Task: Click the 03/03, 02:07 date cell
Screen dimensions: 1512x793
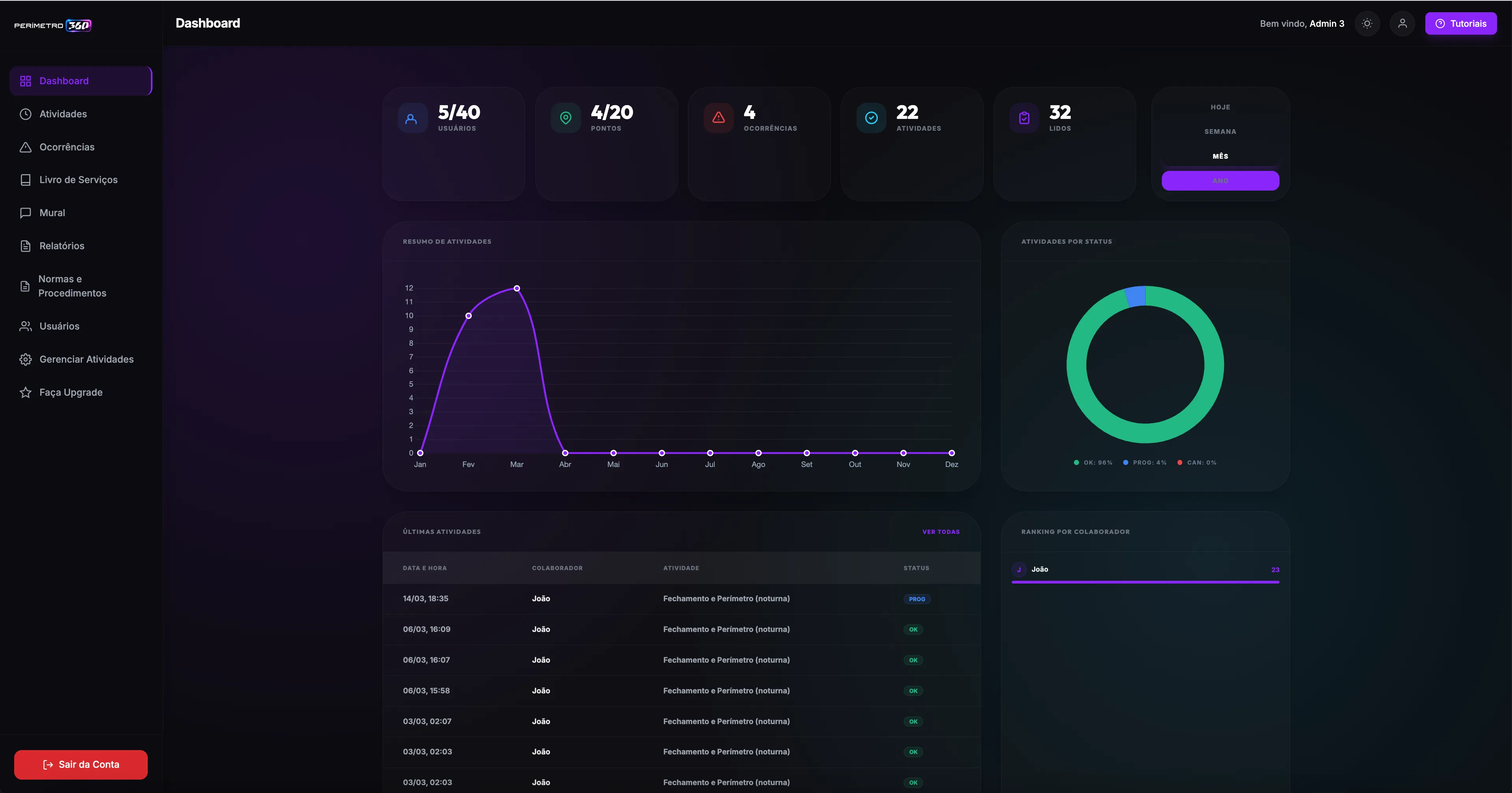Action: (427, 721)
